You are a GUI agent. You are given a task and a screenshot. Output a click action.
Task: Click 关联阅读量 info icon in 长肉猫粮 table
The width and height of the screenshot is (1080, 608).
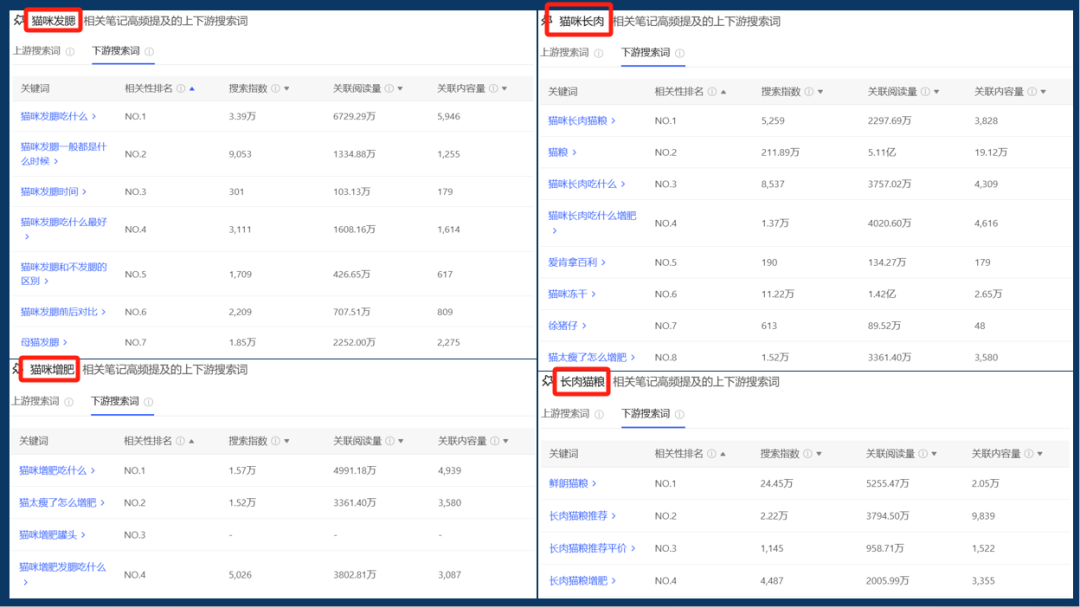924,454
